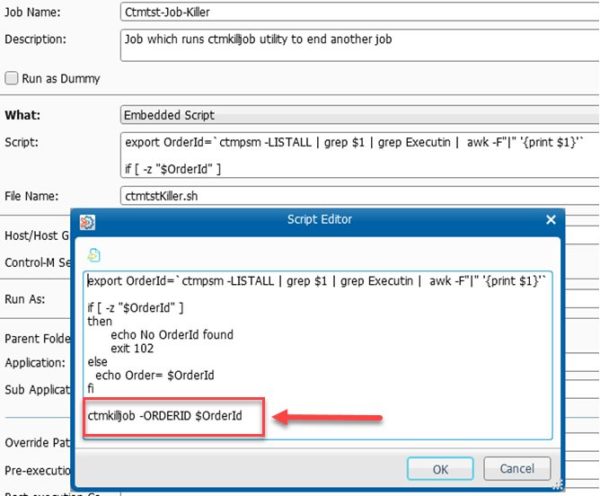Toggle the Run as Dummy checkbox
Image resolution: width=600 pixels, height=496 pixels.
11,78
